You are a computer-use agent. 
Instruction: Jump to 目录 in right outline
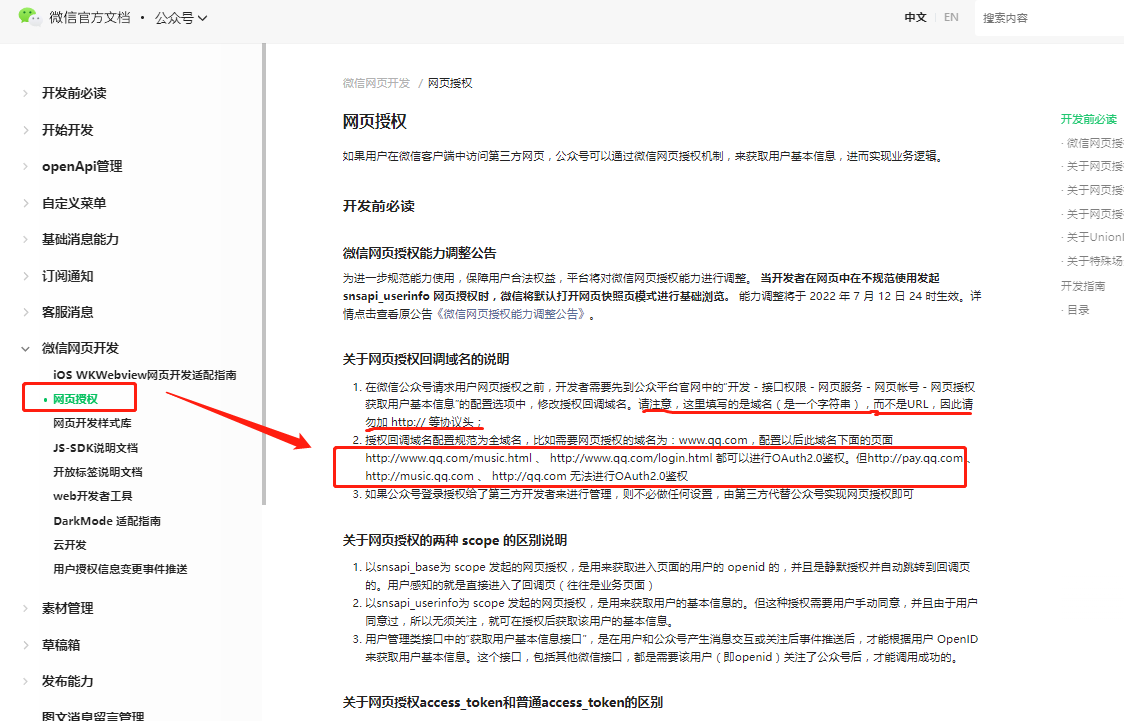(1078, 310)
